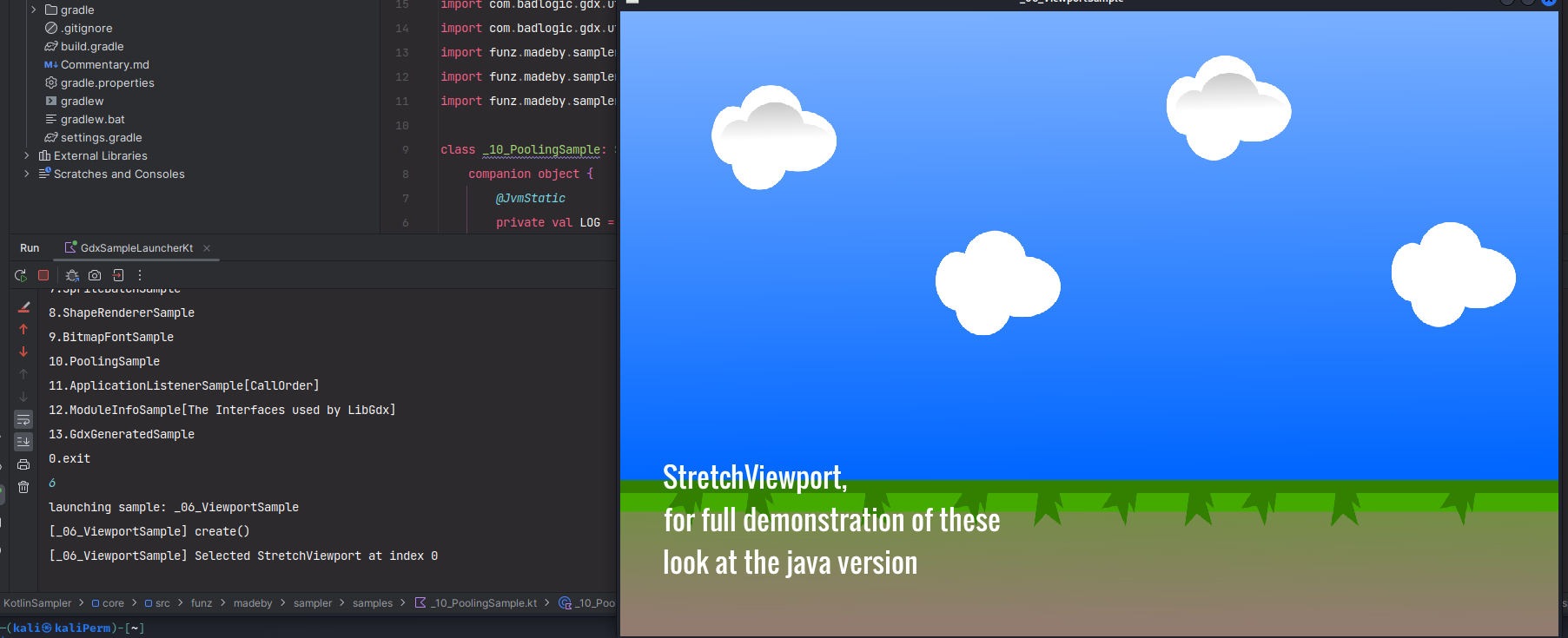Click the Gradle elephant icon beside settings.gradle
This screenshot has width=1568, height=638.
pyautogui.click(x=51, y=138)
